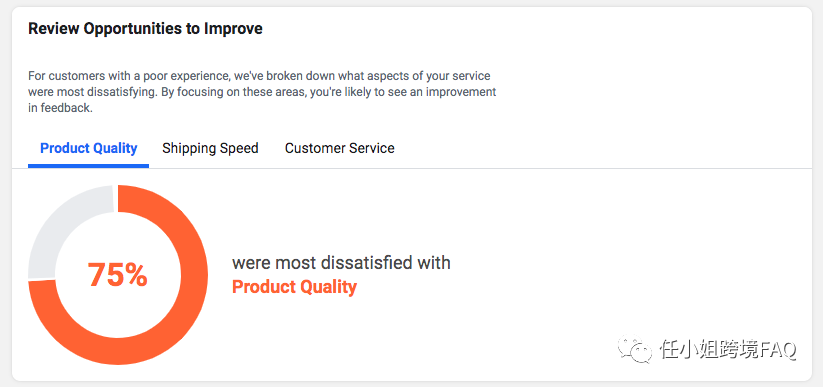Click the orange Product Quality label beside chart
The image size is (823, 387).
coord(294,287)
